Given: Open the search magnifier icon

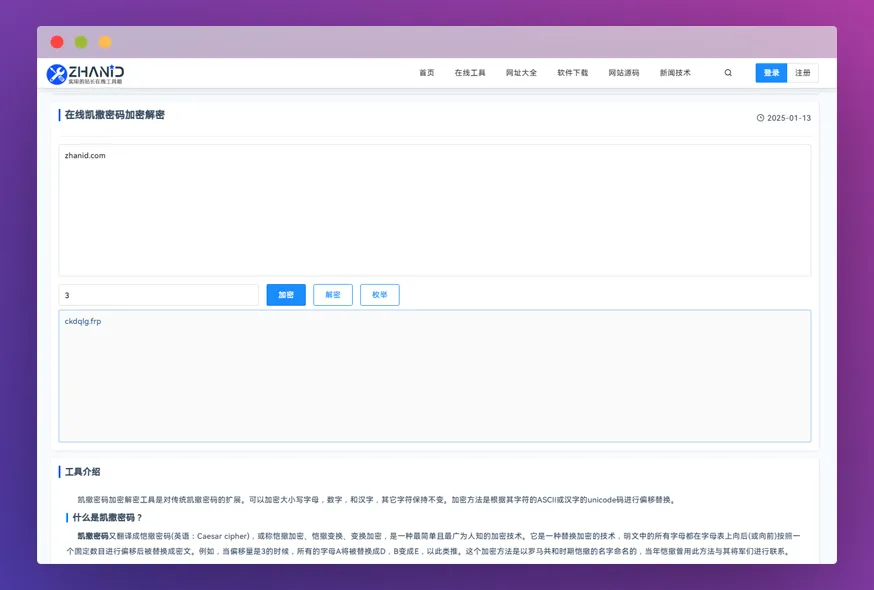Looking at the screenshot, I should (x=728, y=72).
